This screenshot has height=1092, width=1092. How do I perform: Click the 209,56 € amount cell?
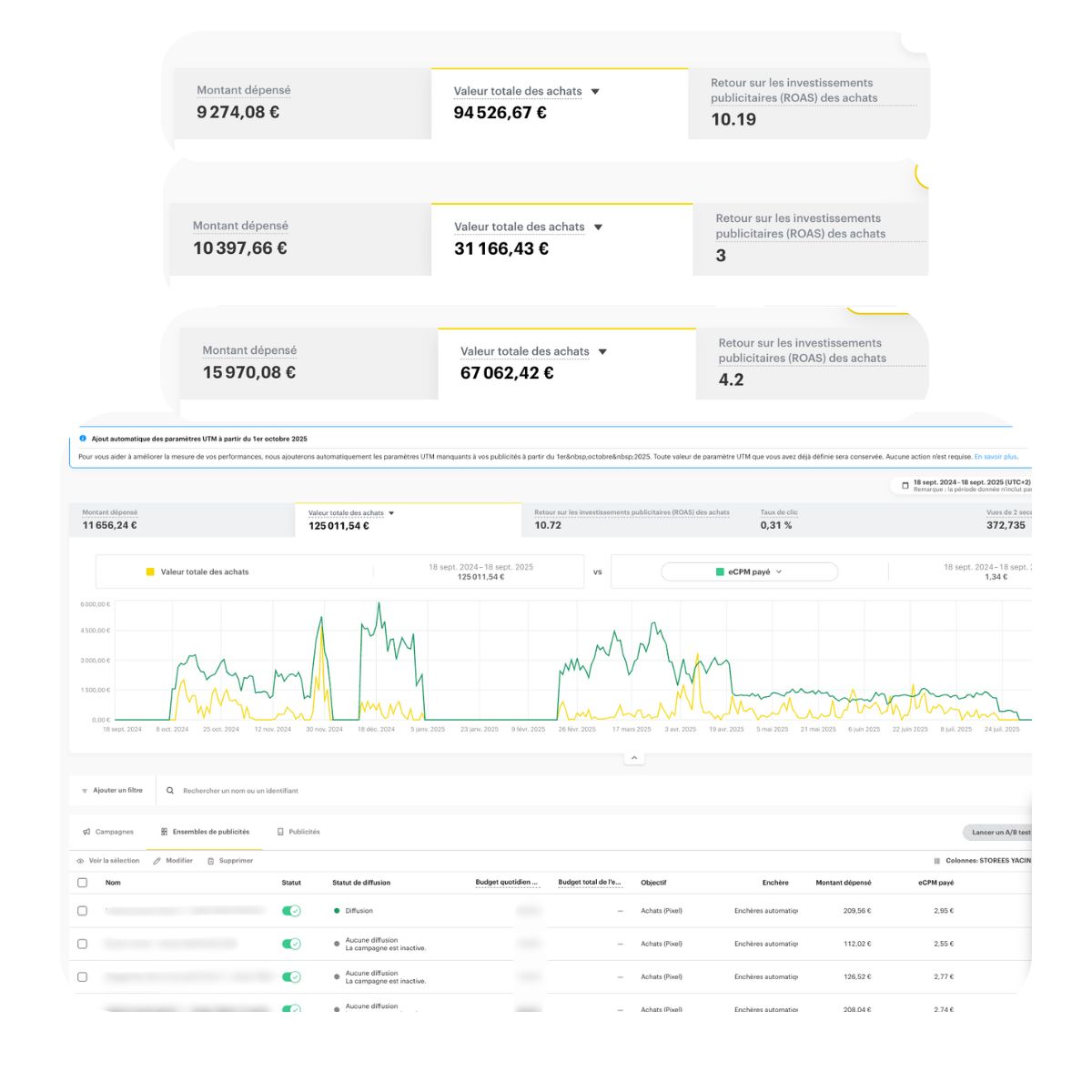[x=857, y=911]
